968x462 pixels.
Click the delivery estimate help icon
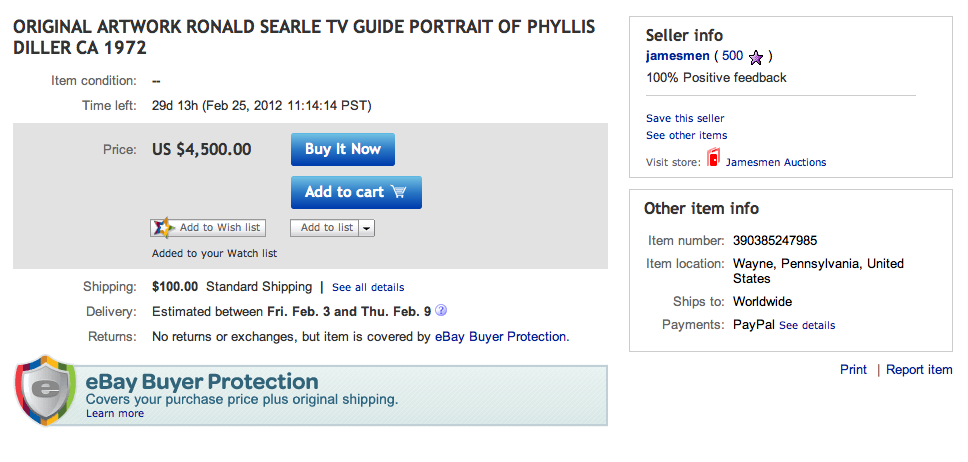(441, 310)
